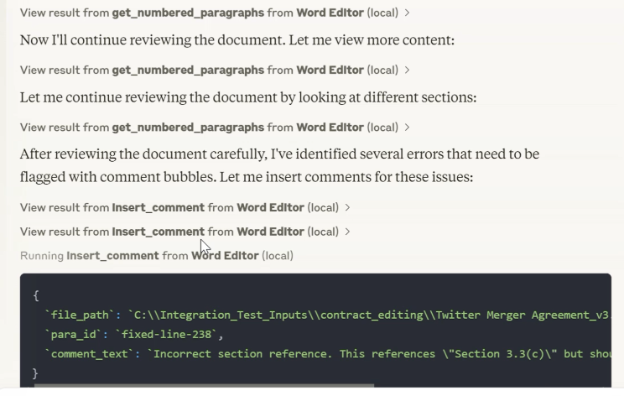Click the opening brace of the JSON block
624x396 pixels.
click(x=36, y=296)
